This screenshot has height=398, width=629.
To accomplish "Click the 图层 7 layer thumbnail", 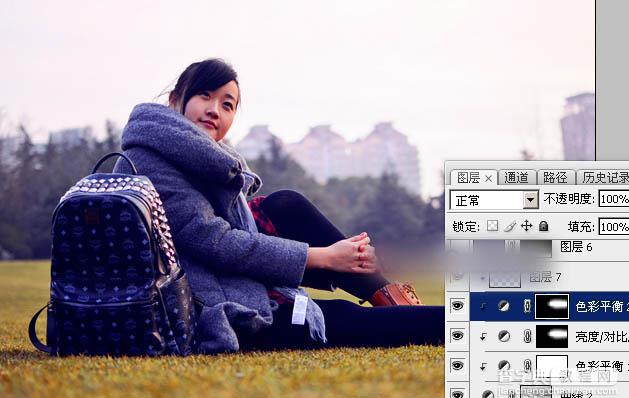I will click(505, 277).
